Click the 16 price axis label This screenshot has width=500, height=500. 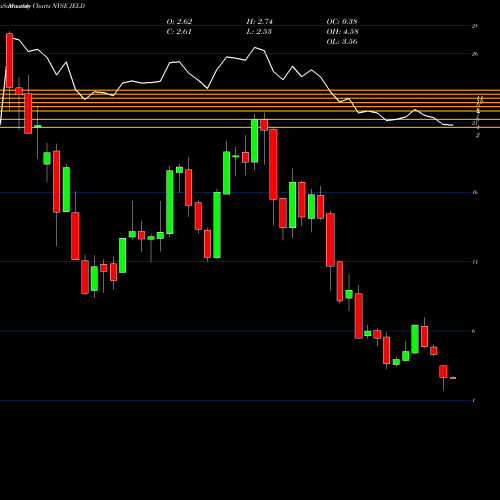[475, 192]
